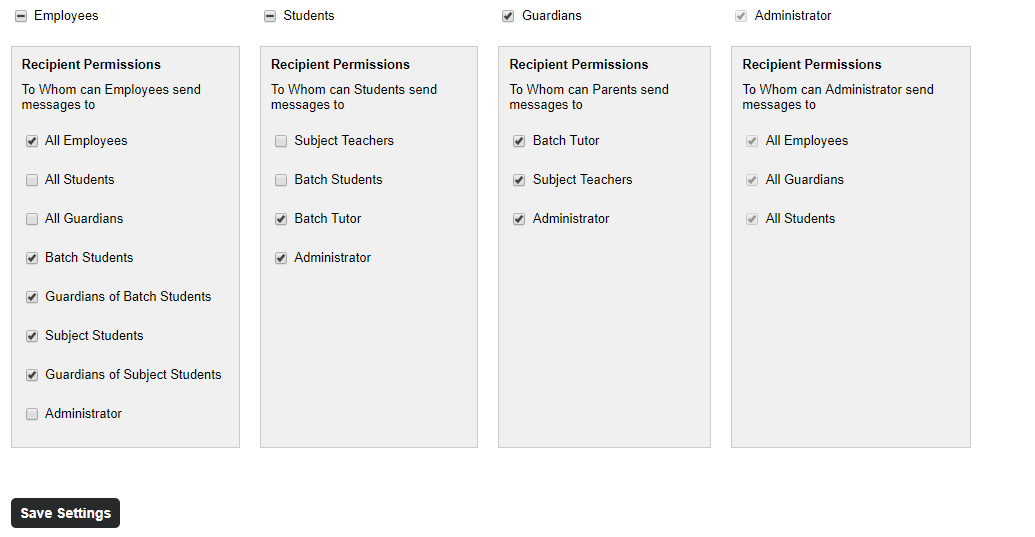
Task: Enable All Students for Employees
Action: click(x=32, y=180)
